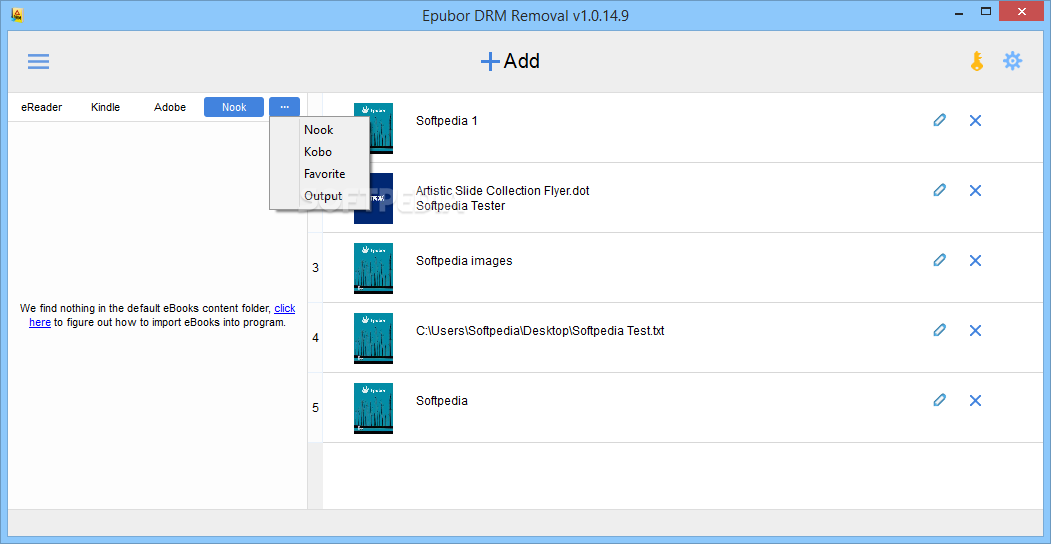Click row number 4 in the list
The image size is (1051, 544).
tap(315, 338)
